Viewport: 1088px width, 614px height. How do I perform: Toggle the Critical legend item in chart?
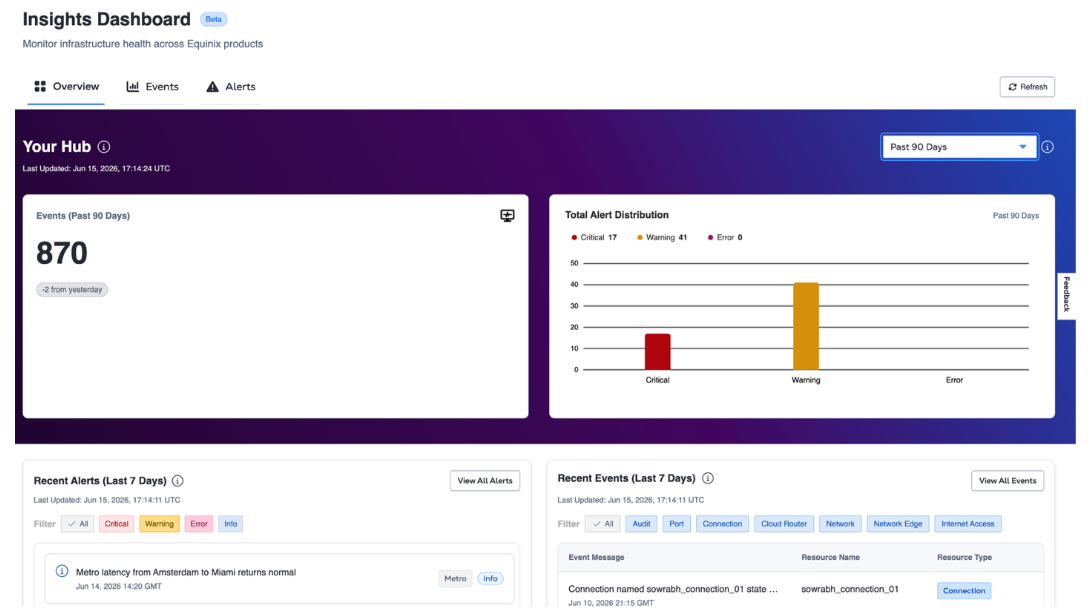pos(594,237)
